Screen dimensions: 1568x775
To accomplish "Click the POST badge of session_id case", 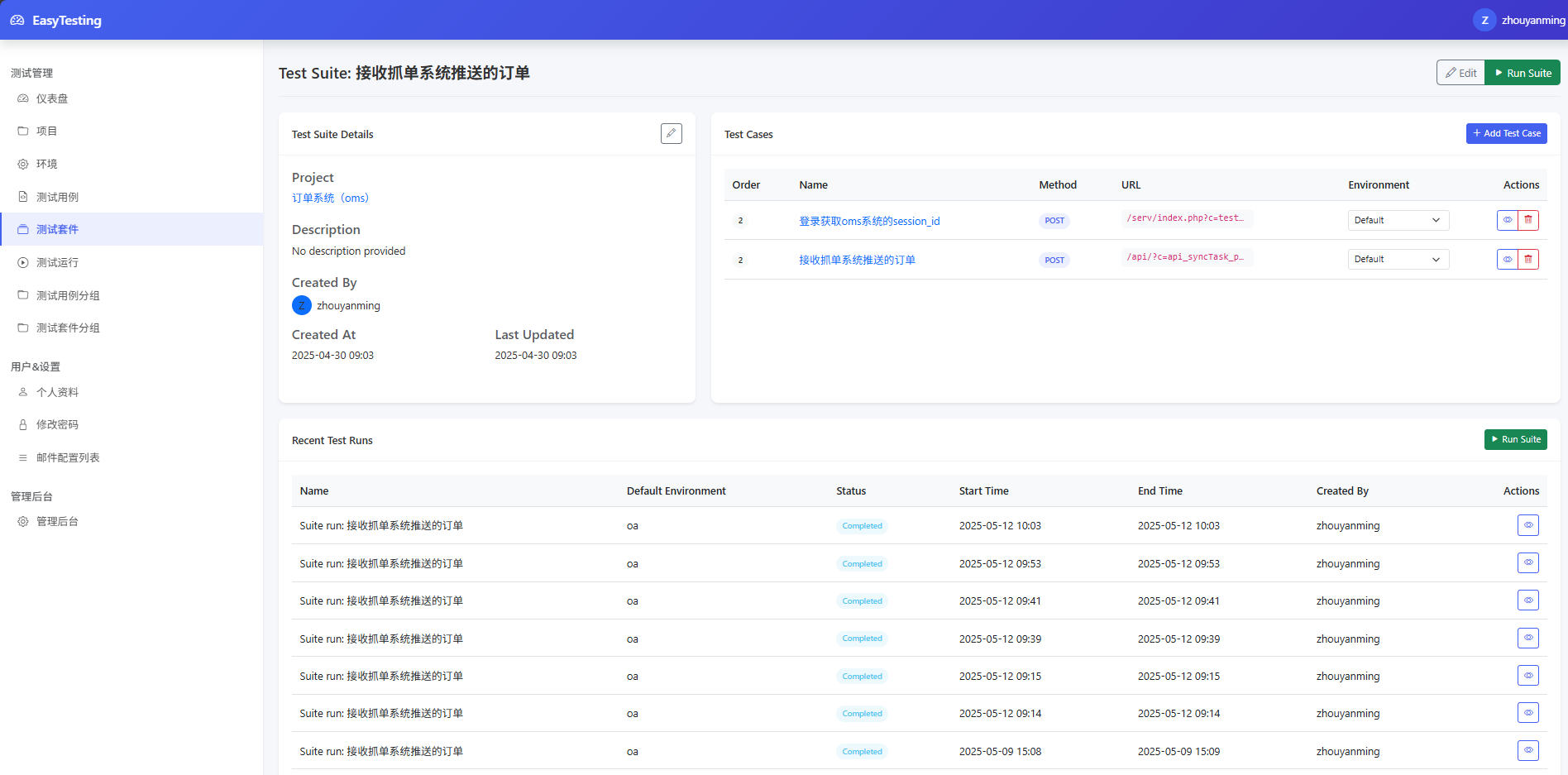I will pyautogui.click(x=1054, y=221).
